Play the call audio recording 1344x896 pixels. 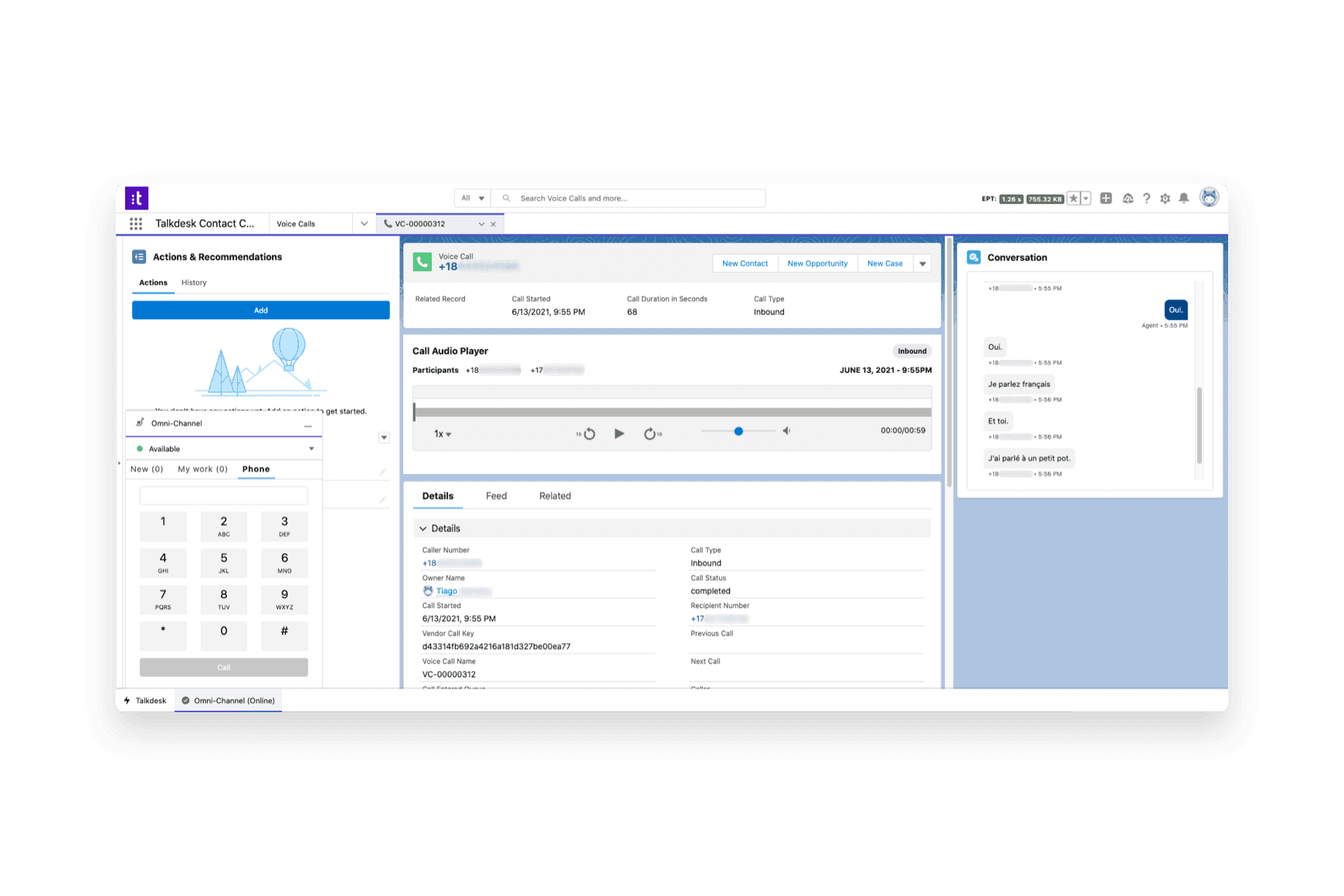pos(619,433)
